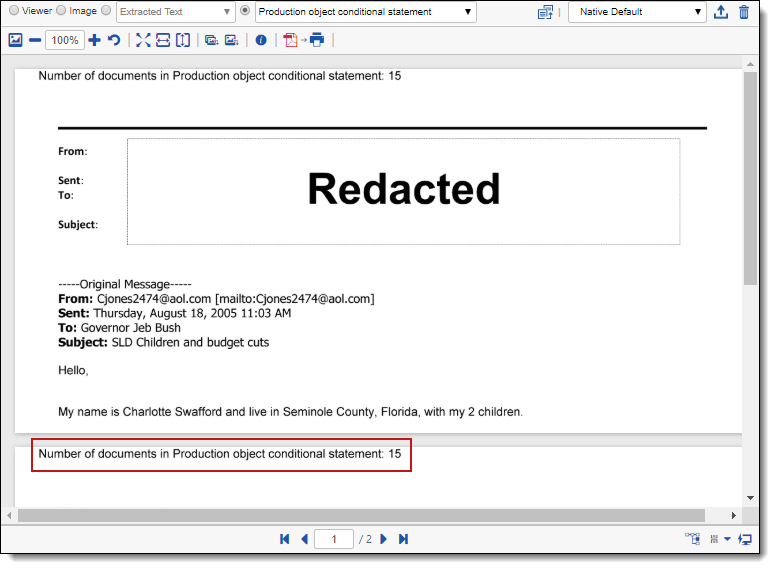
Task: Go to the first page
Action: [285, 539]
